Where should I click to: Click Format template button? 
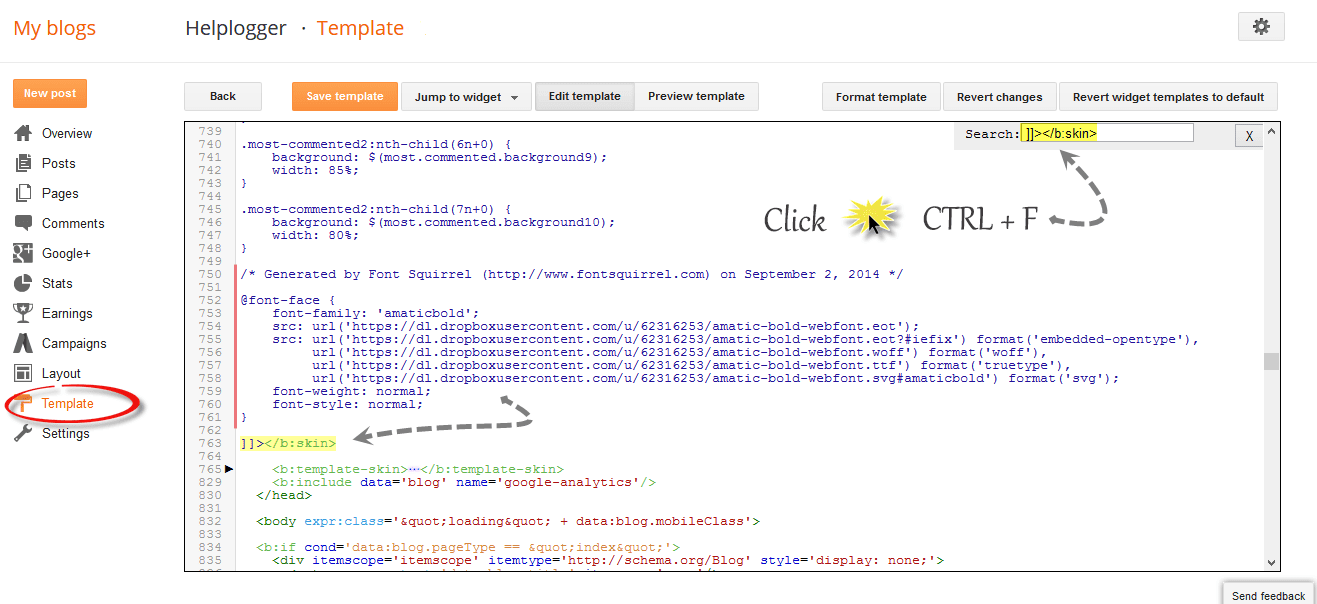coord(881,97)
